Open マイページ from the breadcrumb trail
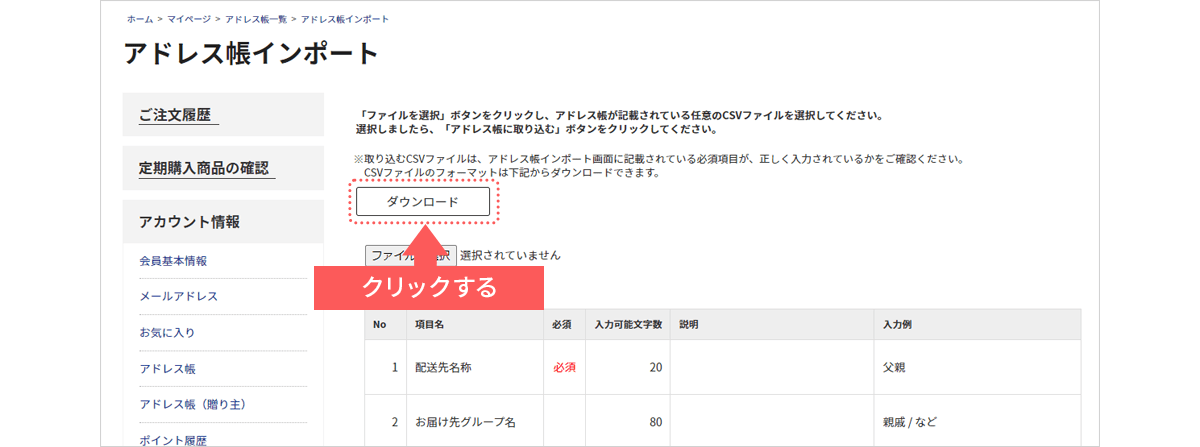Image resolution: width=1200 pixels, height=447 pixels. click(189, 19)
